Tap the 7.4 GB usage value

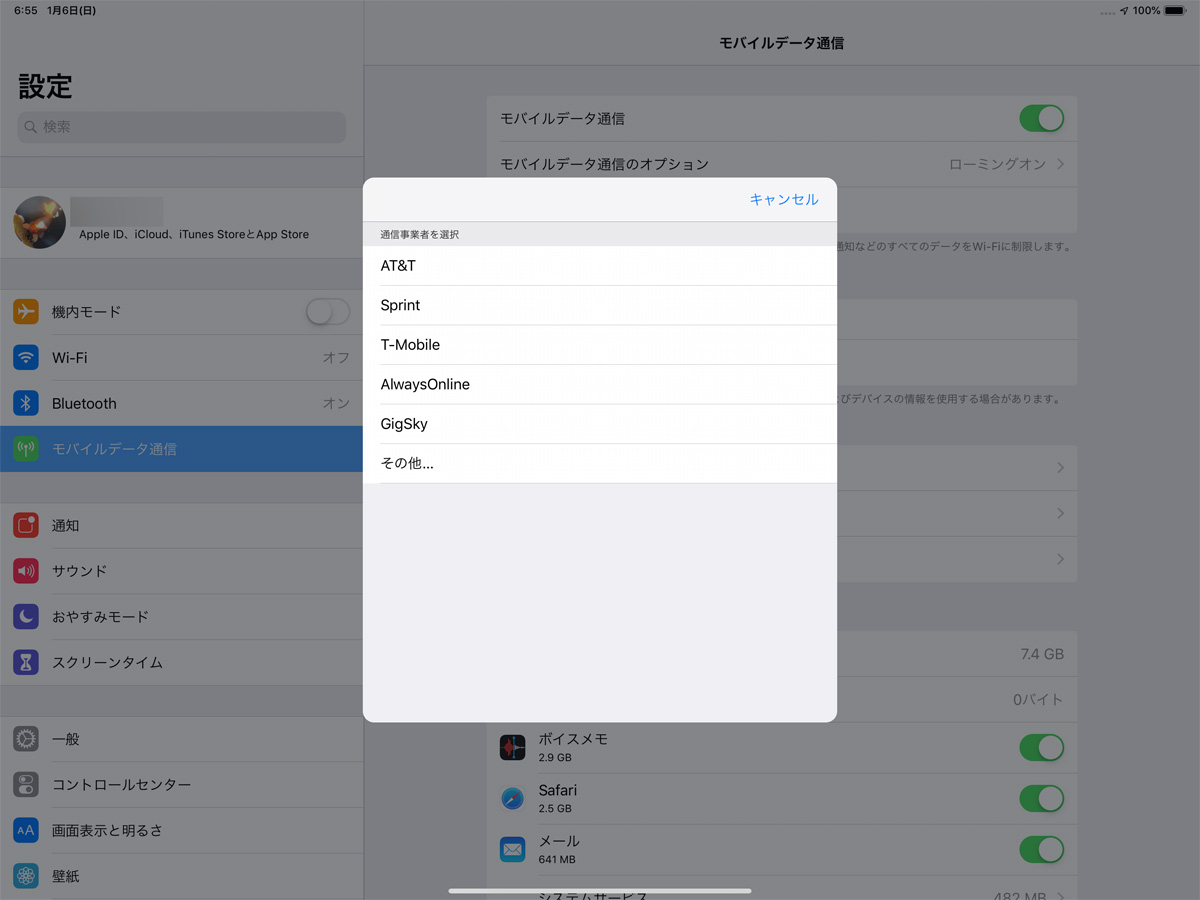click(x=1042, y=654)
